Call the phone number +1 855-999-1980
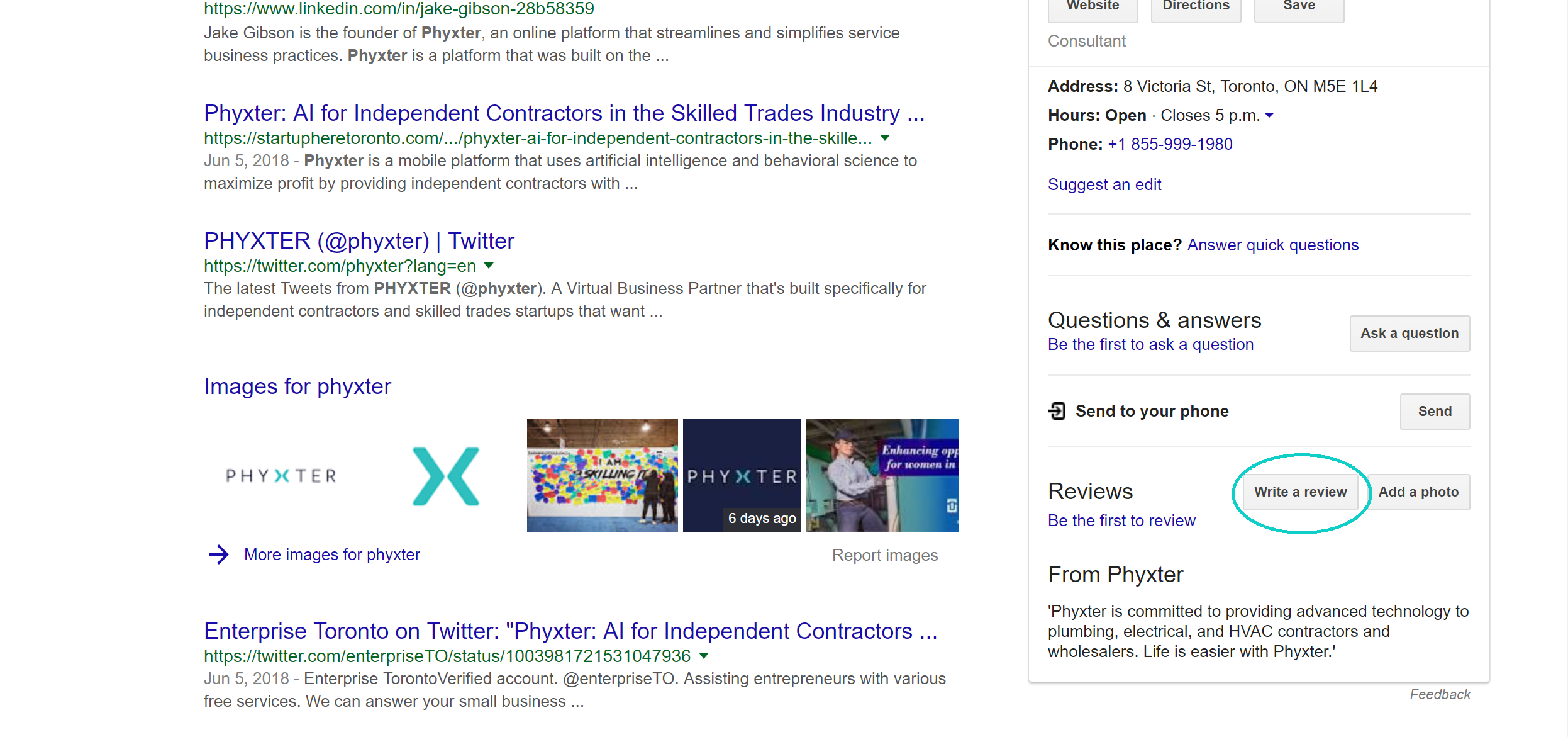This screenshot has height=737, width=1568. (1170, 144)
